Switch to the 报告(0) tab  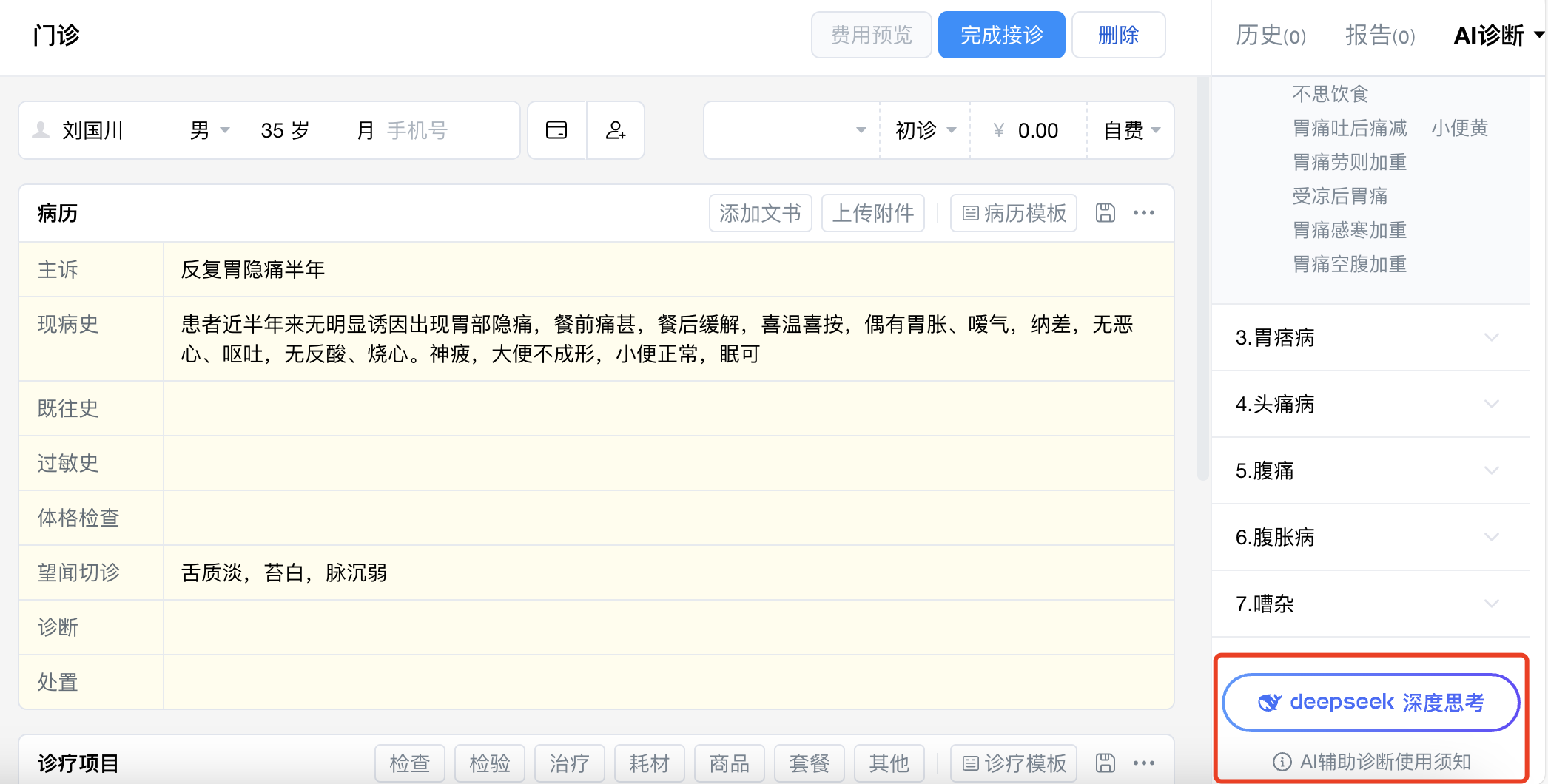(1380, 36)
